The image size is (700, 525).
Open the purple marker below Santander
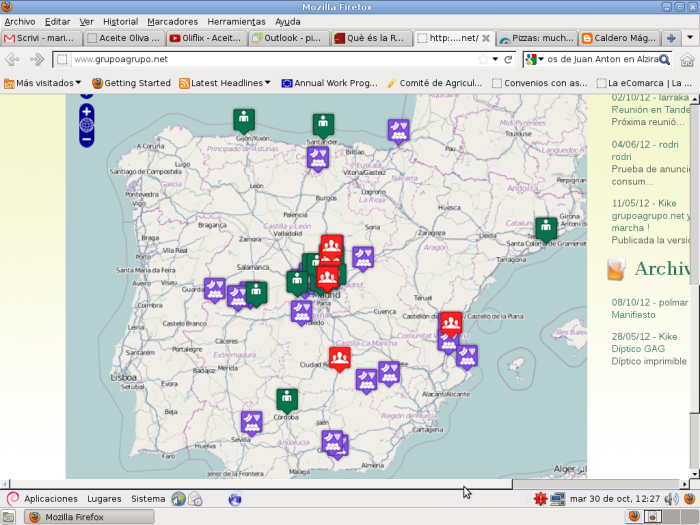coord(318,159)
